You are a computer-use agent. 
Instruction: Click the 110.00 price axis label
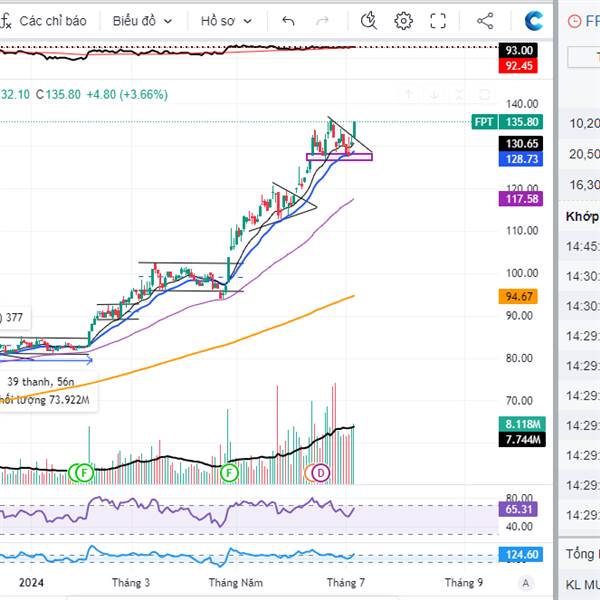pos(522,230)
